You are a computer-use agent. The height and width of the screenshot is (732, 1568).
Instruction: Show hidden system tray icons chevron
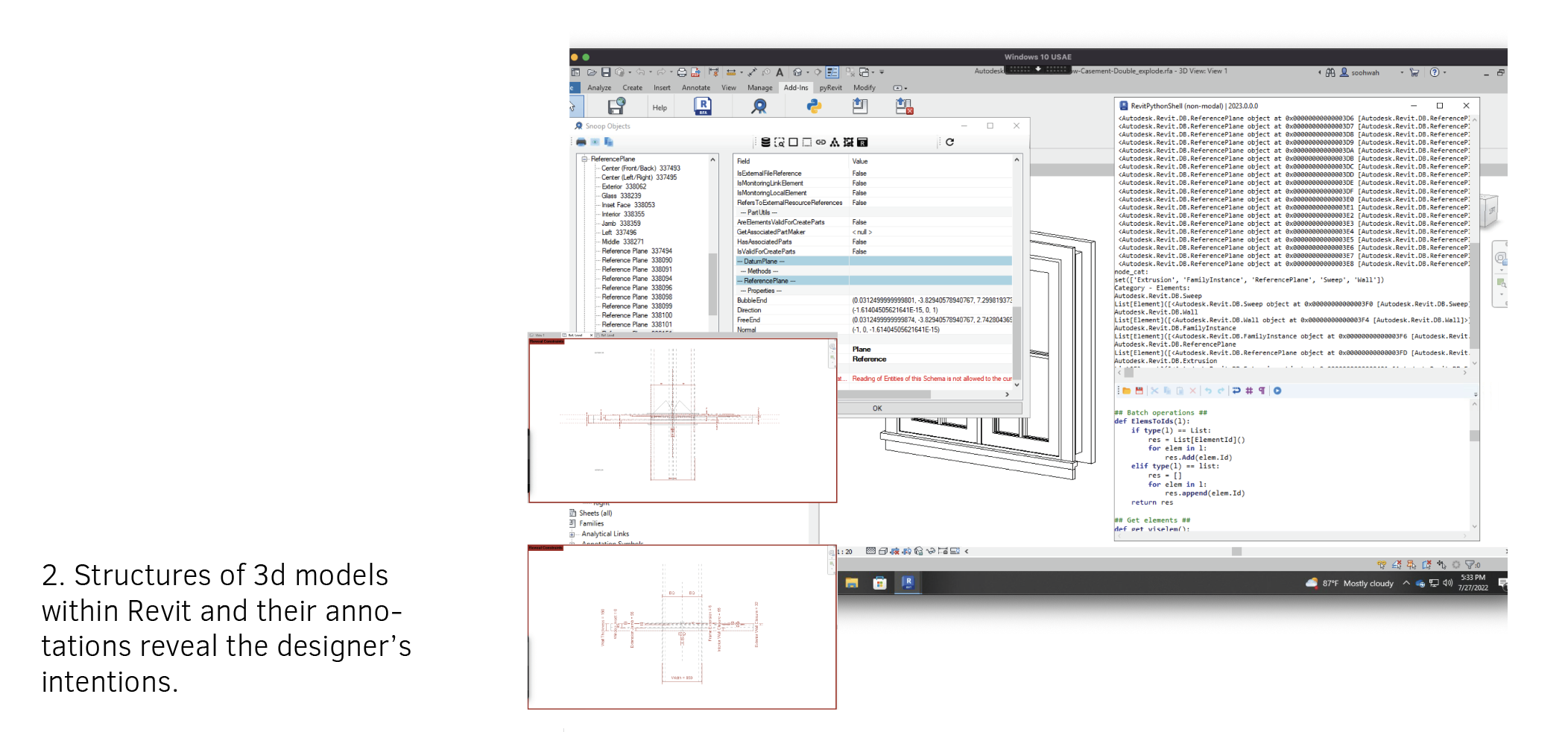coord(1406,583)
